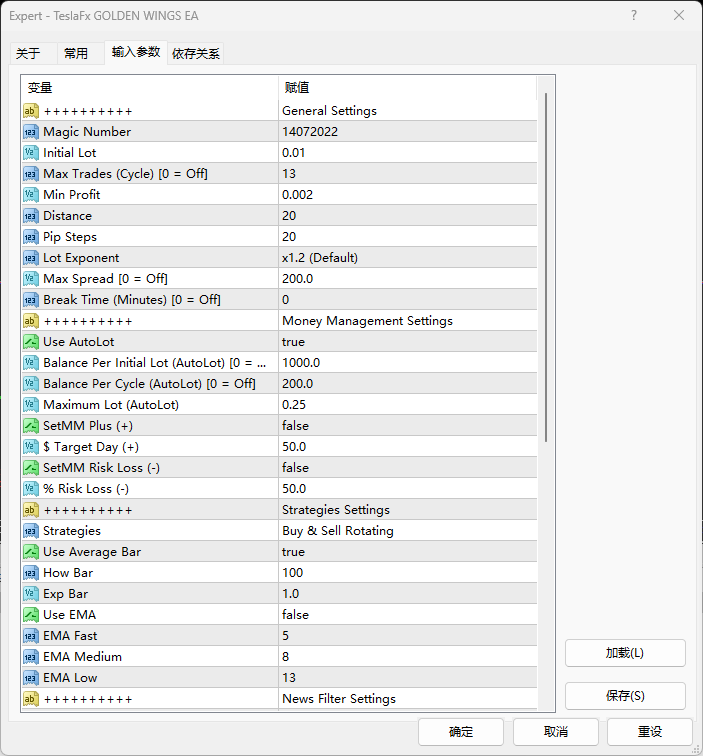Toggle the Use AutoLot true value
This screenshot has width=703, height=756.
coord(406,342)
